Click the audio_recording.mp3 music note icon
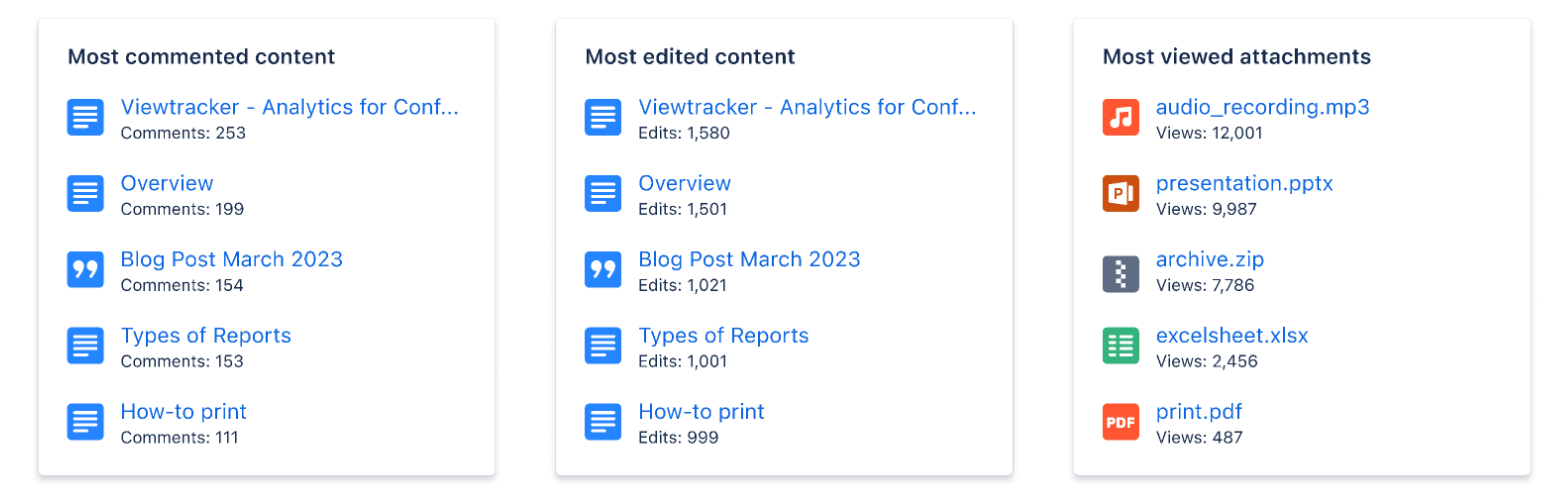The image size is (1564, 496). point(1121,118)
